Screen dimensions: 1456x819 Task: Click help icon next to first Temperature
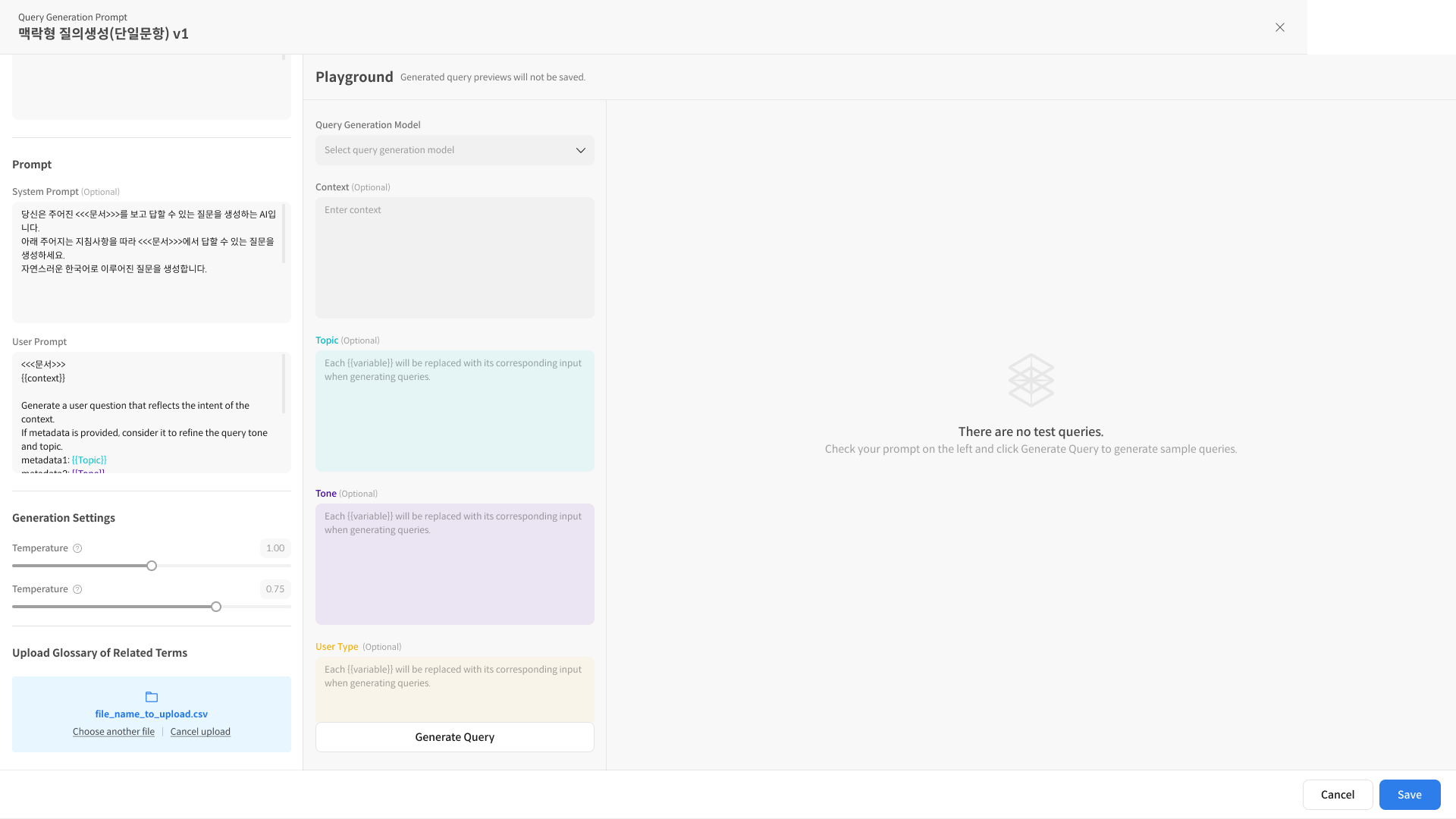click(x=77, y=548)
